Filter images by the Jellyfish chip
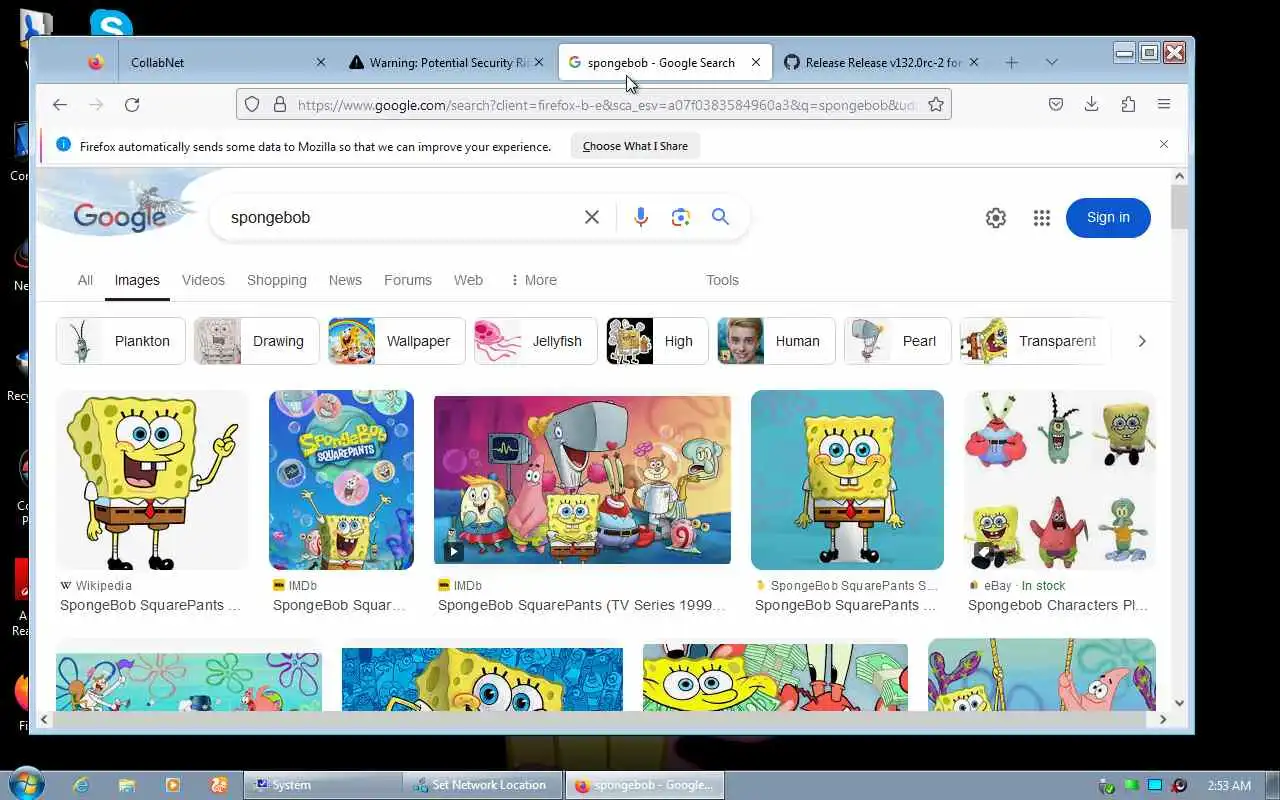The height and width of the screenshot is (800, 1280). [536, 341]
